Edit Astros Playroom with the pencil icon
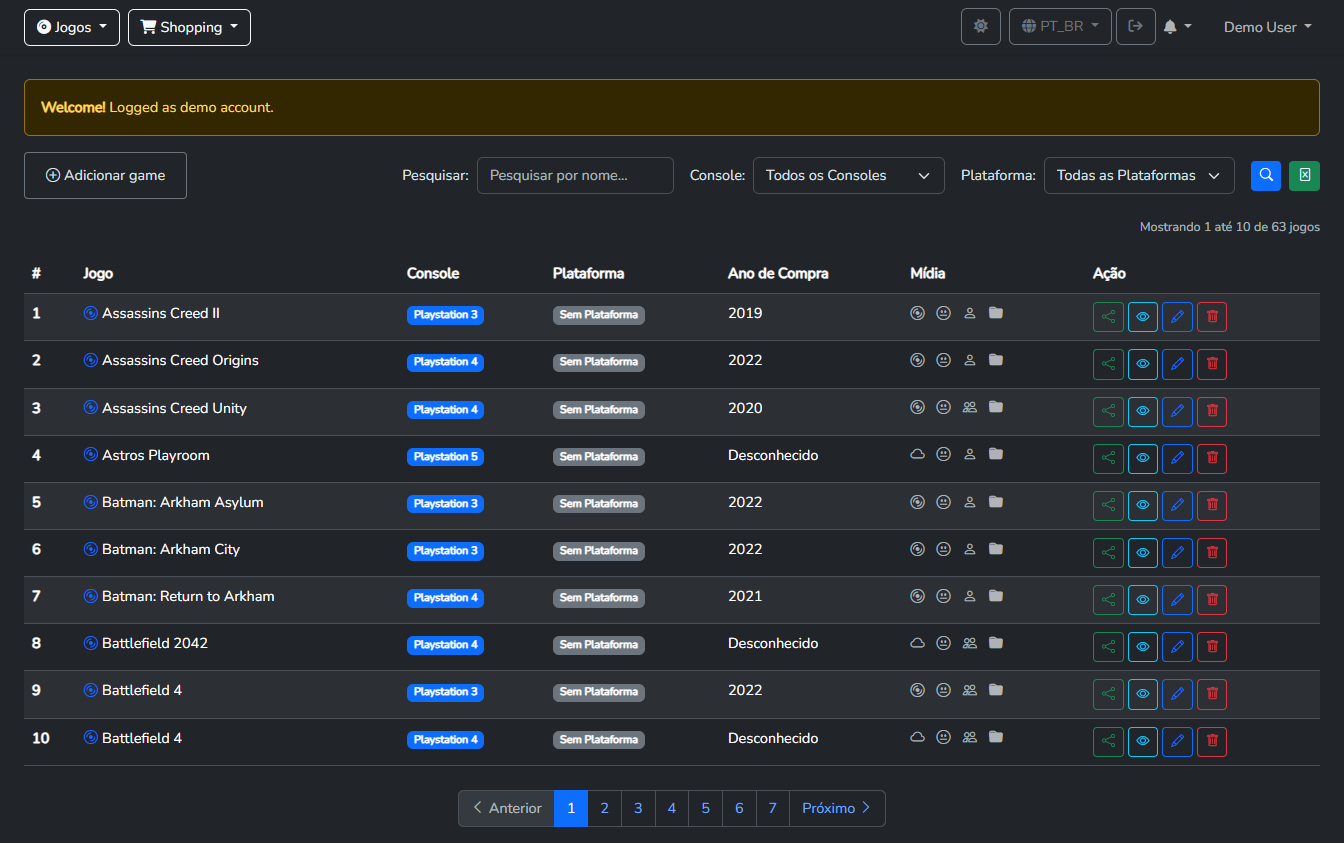1344x843 pixels. click(1177, 458)
